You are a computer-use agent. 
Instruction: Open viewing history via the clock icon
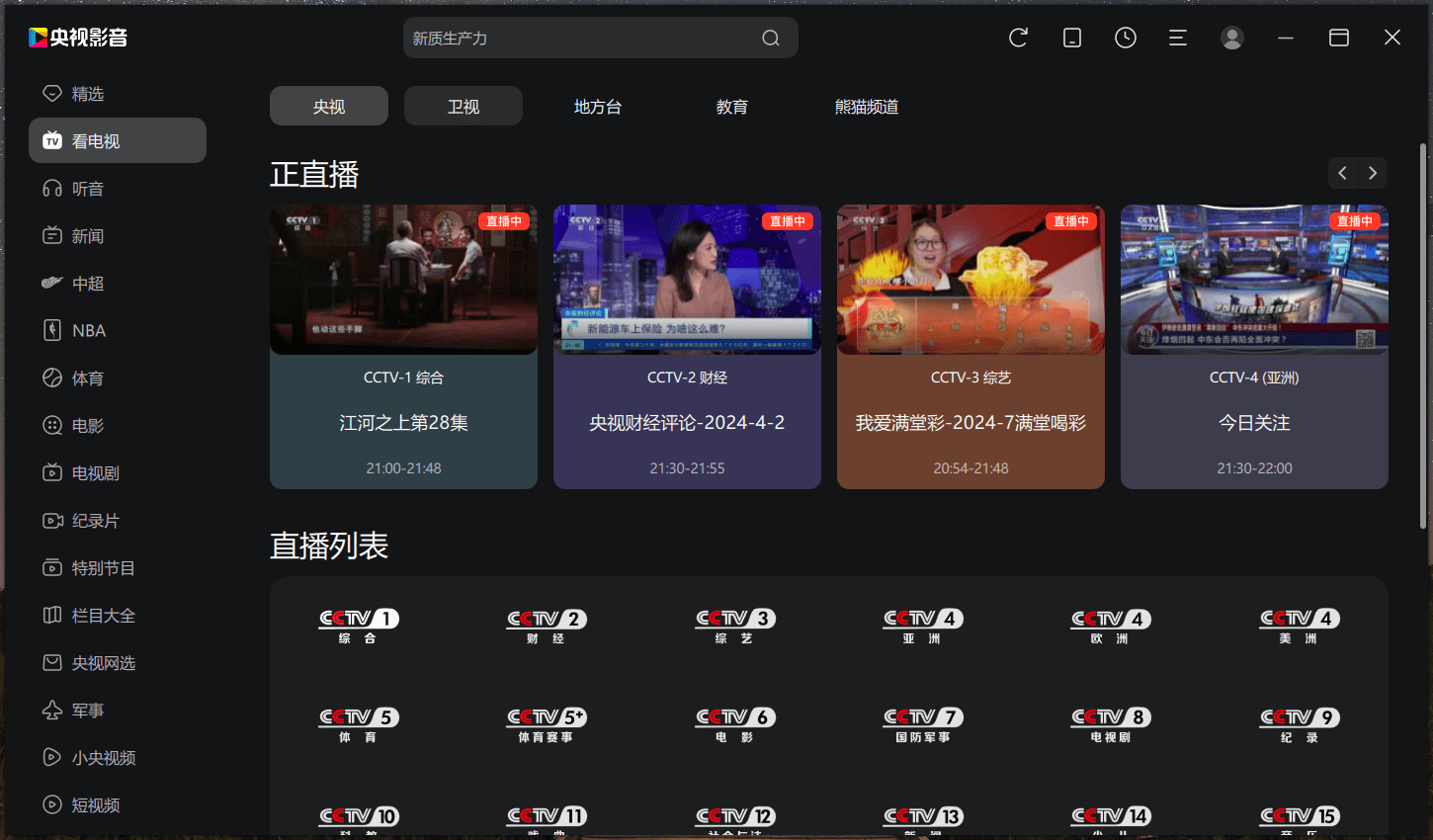pyautogui.click(x=1125, y=37)
